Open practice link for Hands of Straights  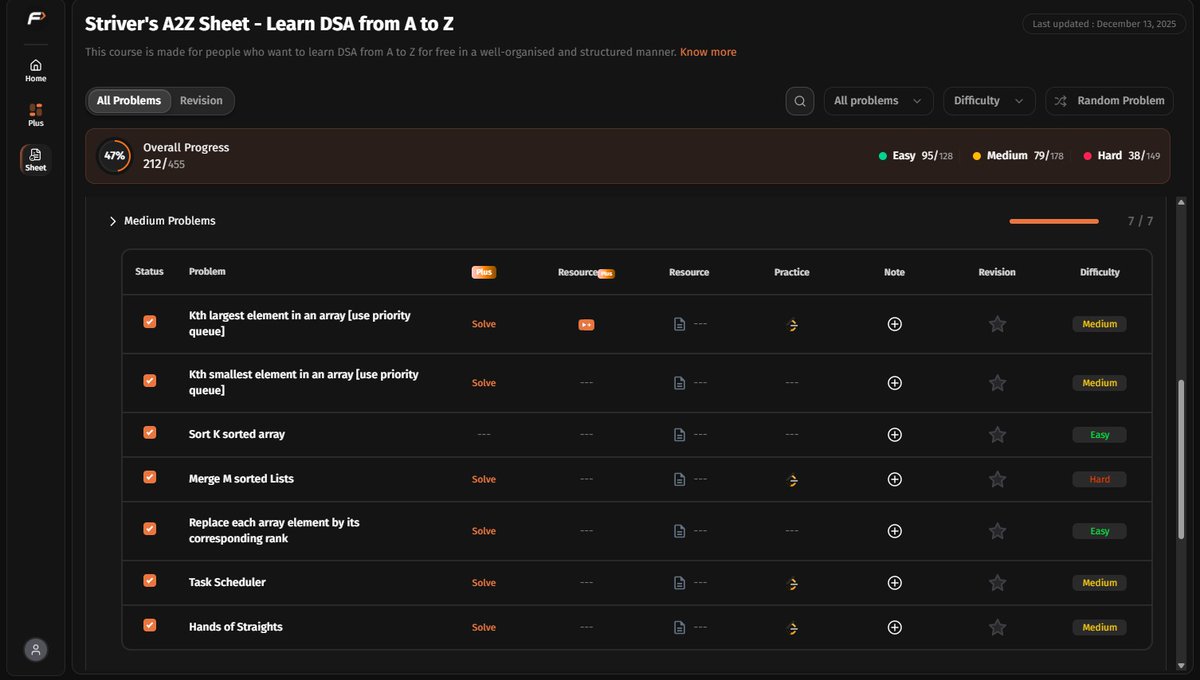point(792,628)
